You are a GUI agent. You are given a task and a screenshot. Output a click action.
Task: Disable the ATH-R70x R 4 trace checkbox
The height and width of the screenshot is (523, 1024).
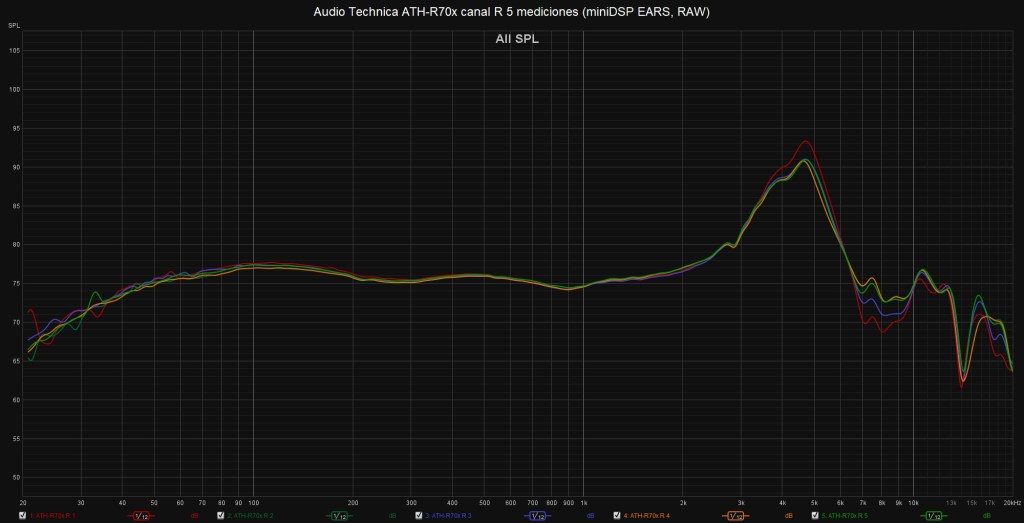tap(617, 516)
